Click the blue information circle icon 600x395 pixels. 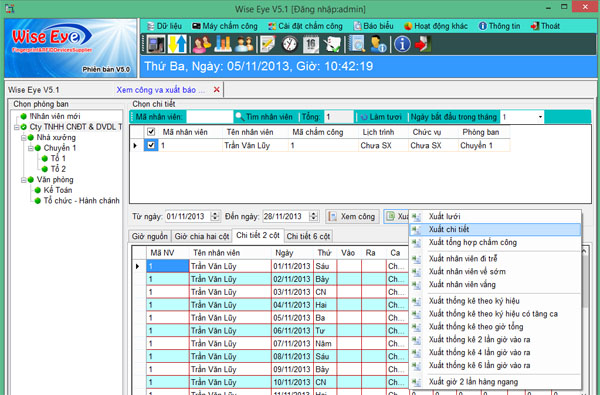402,44
